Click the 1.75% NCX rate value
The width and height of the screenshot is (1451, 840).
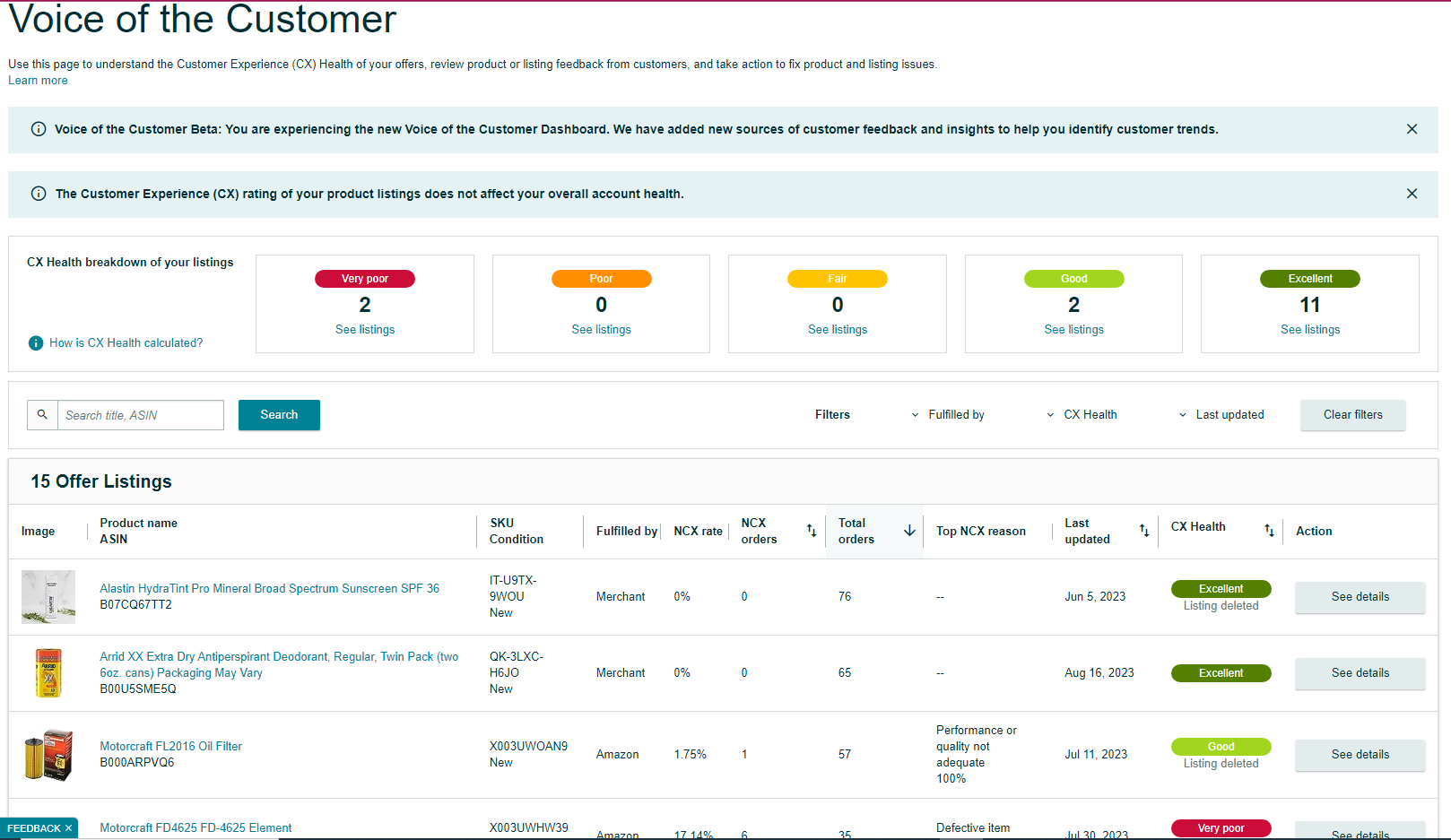[691, 755]
